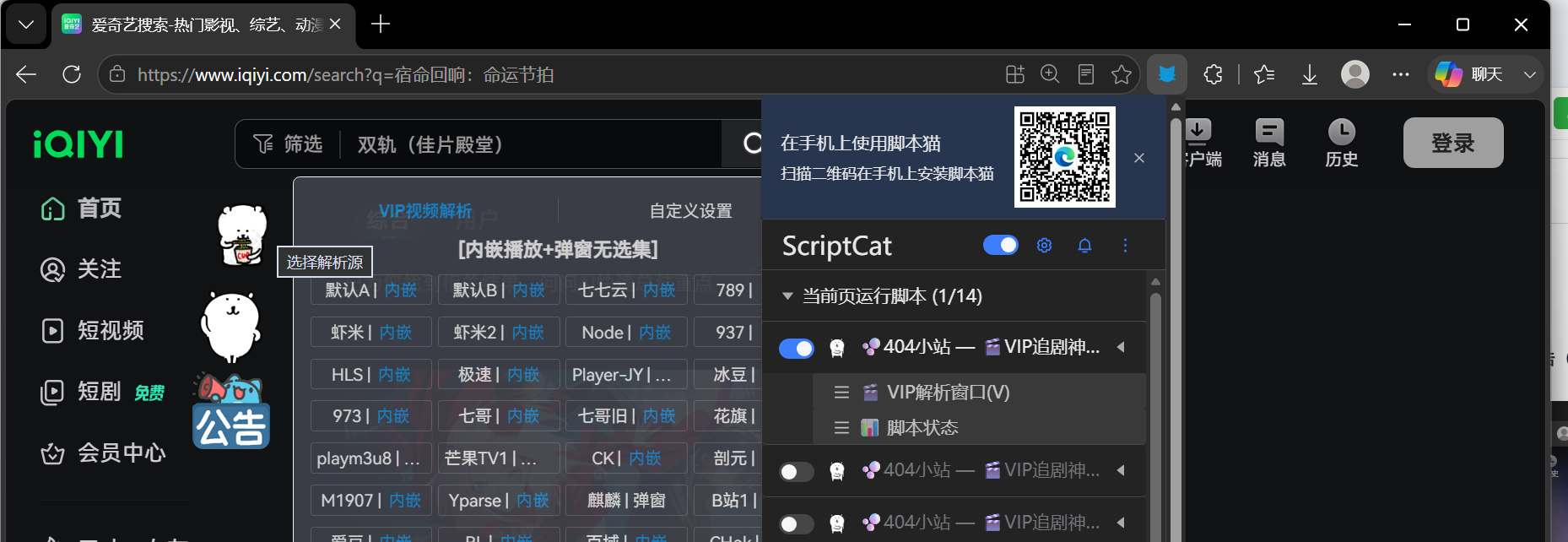1568x542 pixels.
Task: Expand third script's menu arrow
Action: coord(1121,523)
